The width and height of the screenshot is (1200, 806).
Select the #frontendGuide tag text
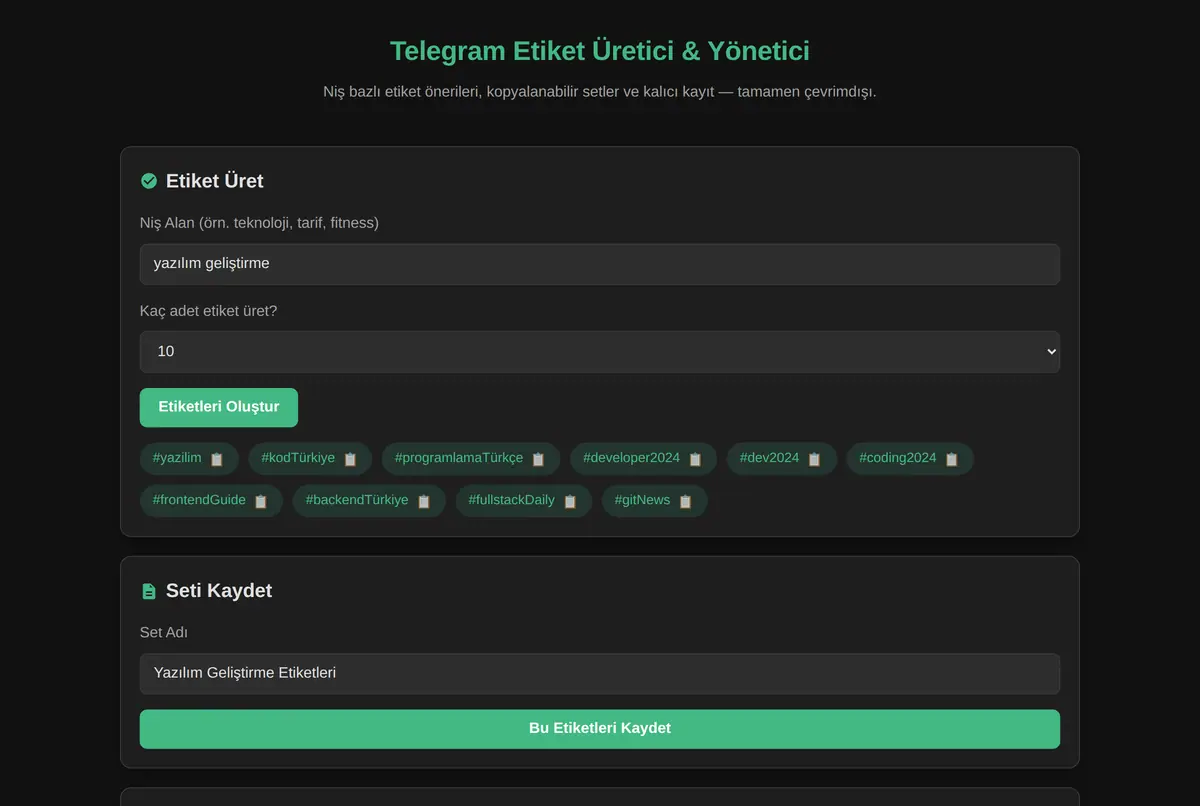pos(199,500)
